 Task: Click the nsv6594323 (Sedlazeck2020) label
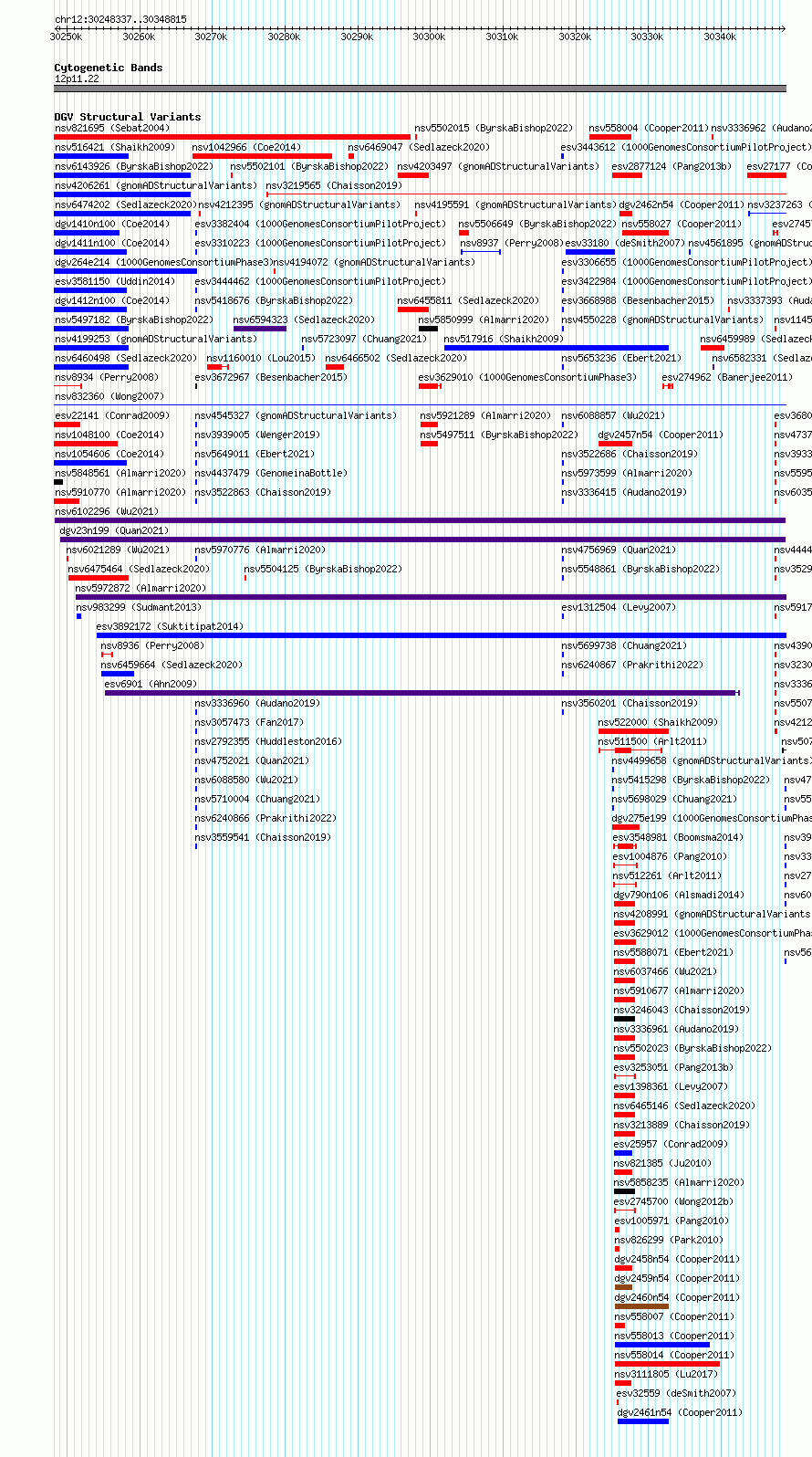click(x=305, y=320)
